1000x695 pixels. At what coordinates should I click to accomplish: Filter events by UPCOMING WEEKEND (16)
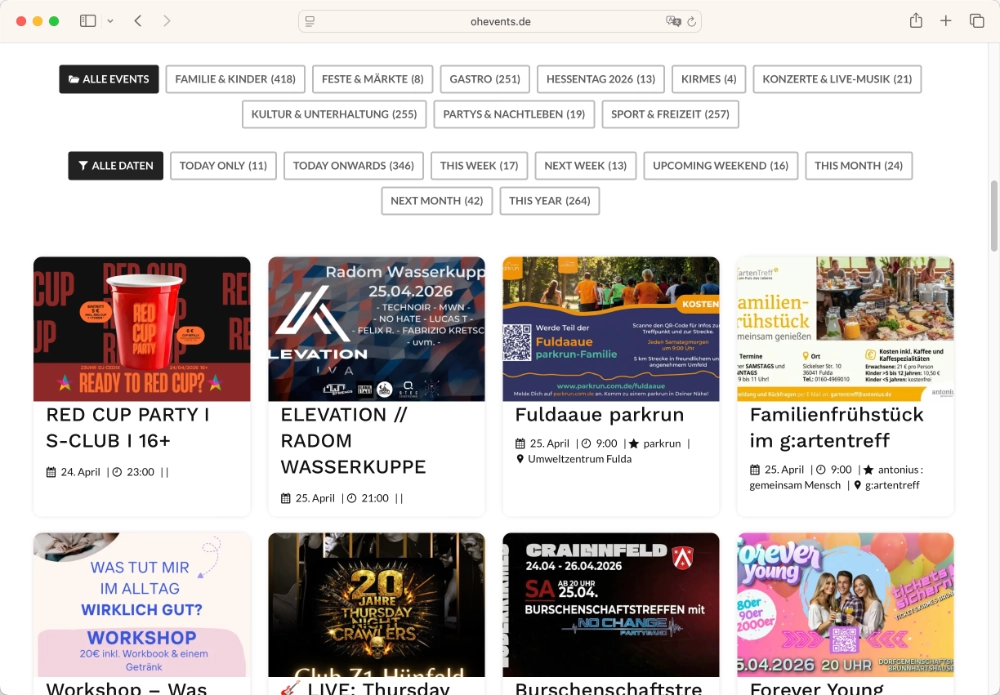coord(720,166)
